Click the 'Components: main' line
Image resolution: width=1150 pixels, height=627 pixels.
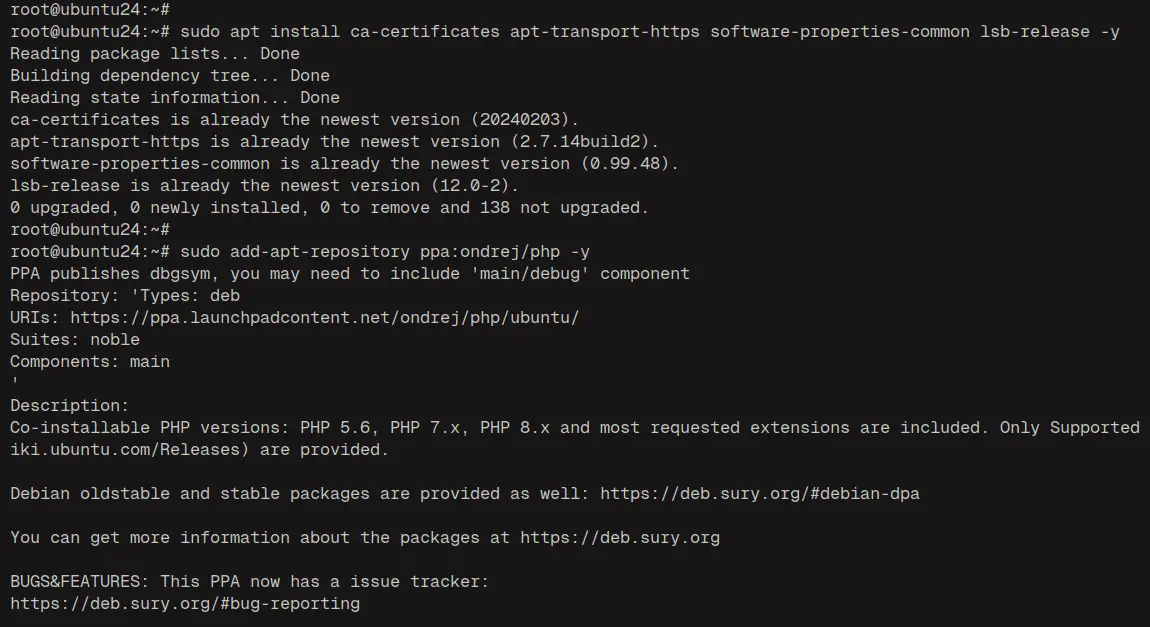point(90,362)
